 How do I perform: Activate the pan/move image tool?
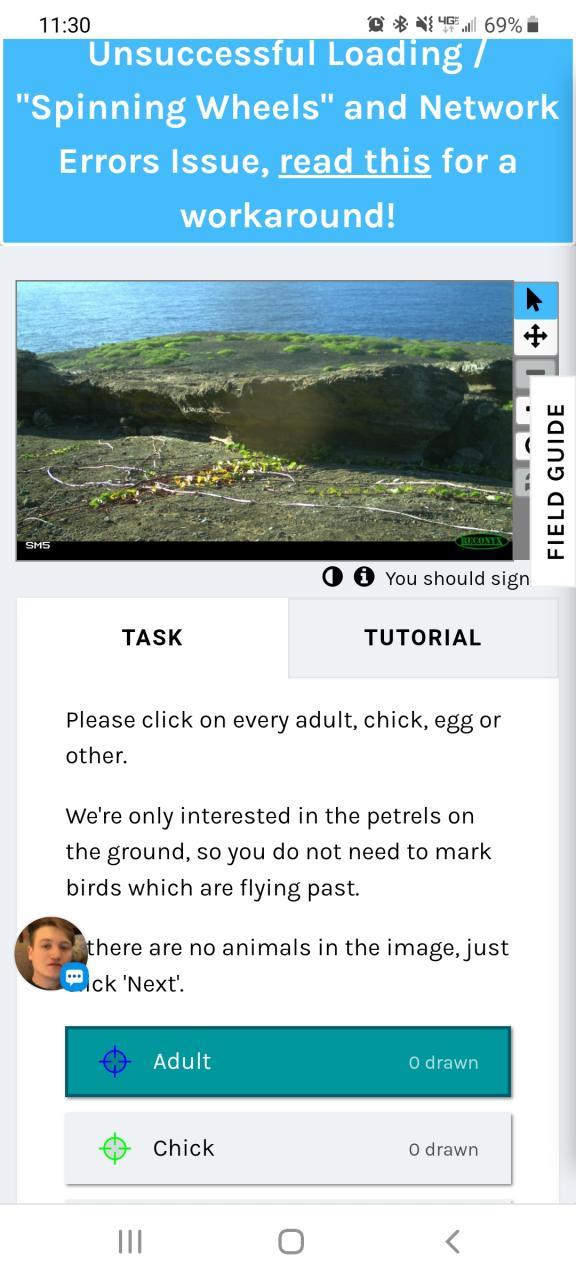535,336
